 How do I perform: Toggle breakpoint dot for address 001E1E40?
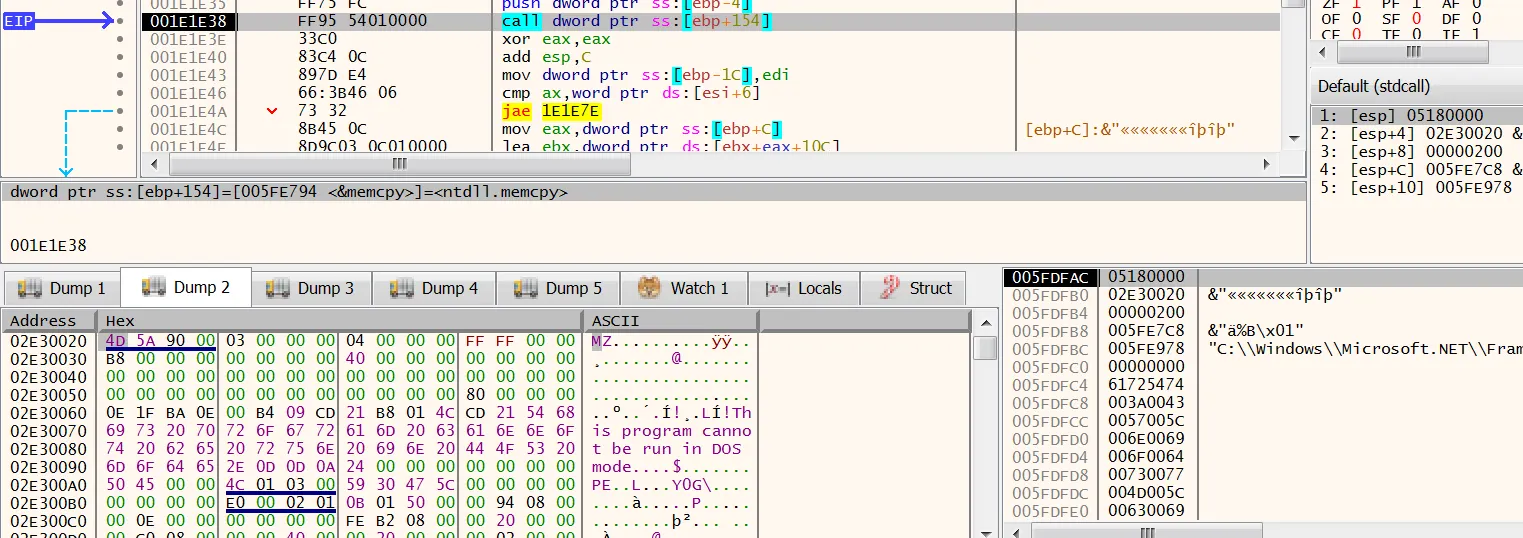click(x=120, y=57)
